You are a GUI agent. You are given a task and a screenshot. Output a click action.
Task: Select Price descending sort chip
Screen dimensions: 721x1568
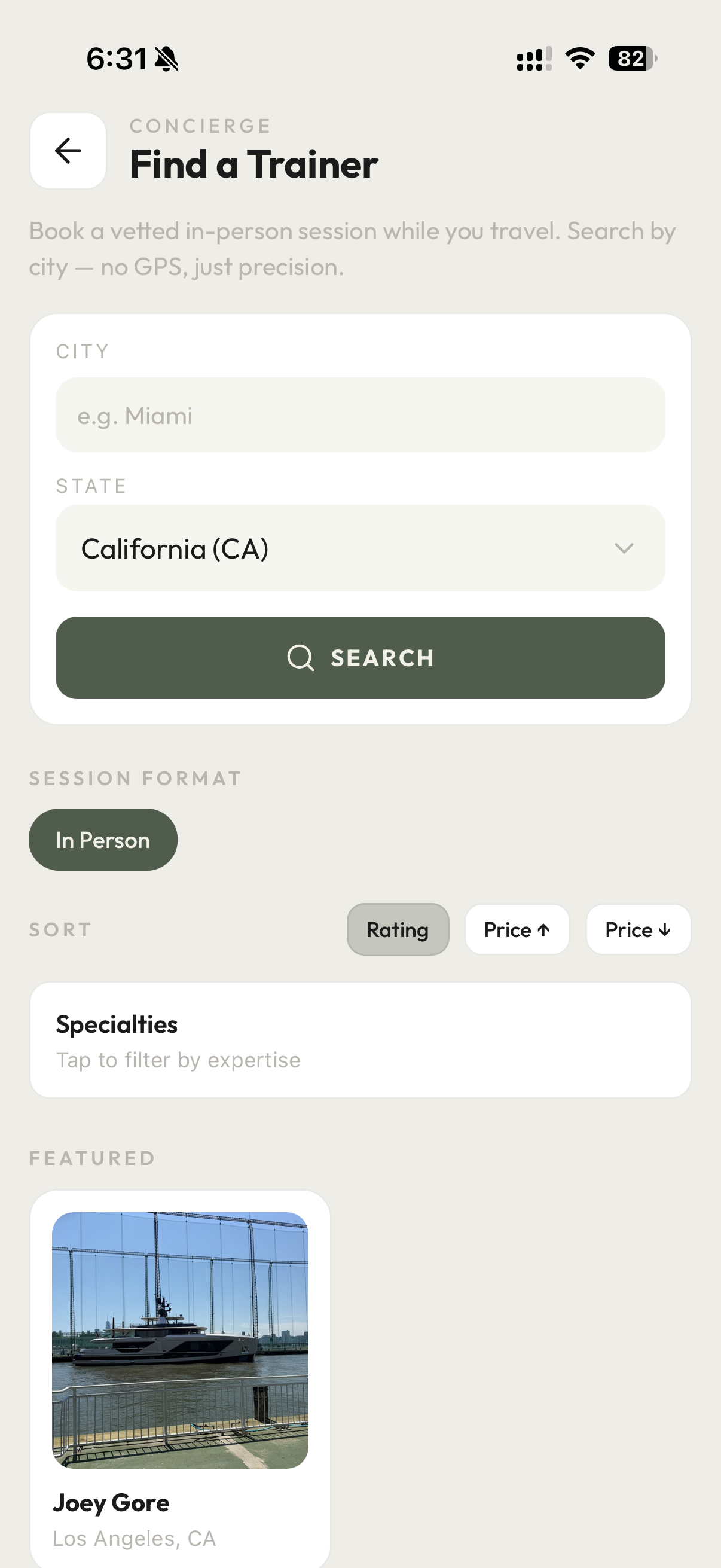click(638, 929)
